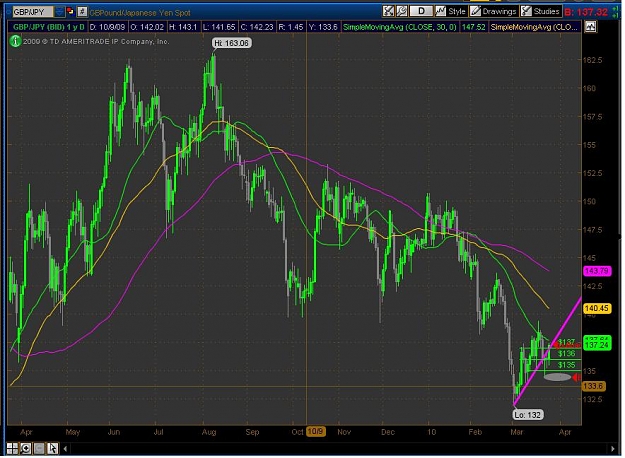The image size is (625, 458).
Task: Click the grid layout icon at bottom
Action: tap(12, 449)
